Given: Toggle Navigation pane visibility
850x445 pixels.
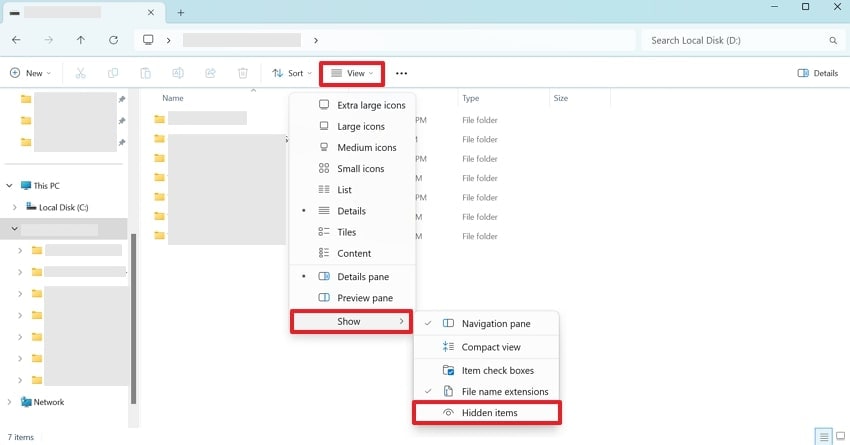Looking at the screenshot, I should click(486, 324).
